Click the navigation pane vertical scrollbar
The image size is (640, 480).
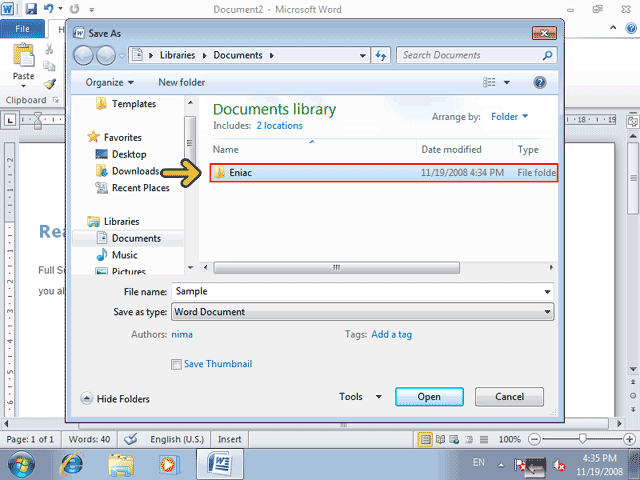click(x=190, y=143)
